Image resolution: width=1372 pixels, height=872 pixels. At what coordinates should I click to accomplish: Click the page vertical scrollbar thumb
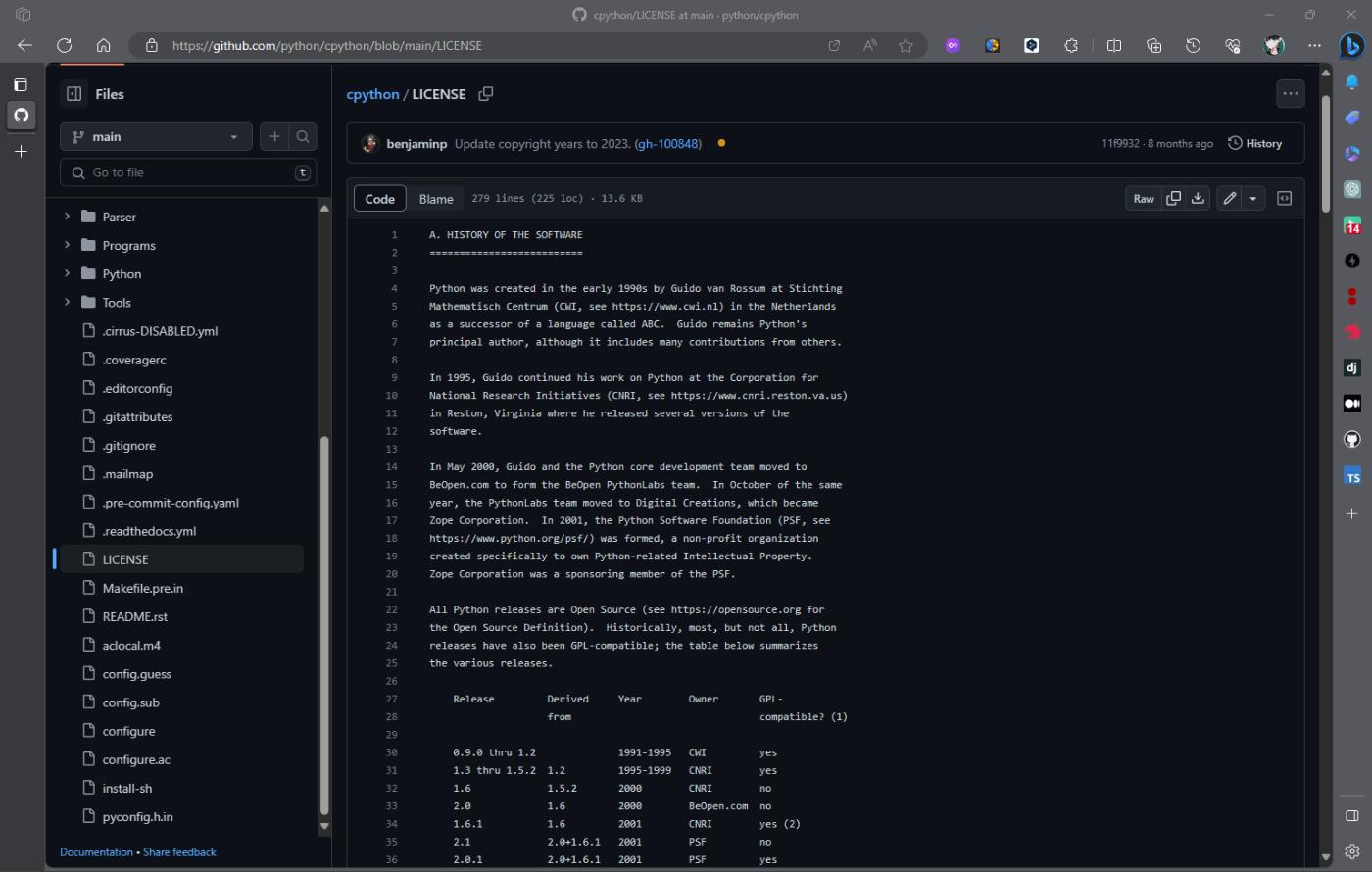pos(1326,152)
